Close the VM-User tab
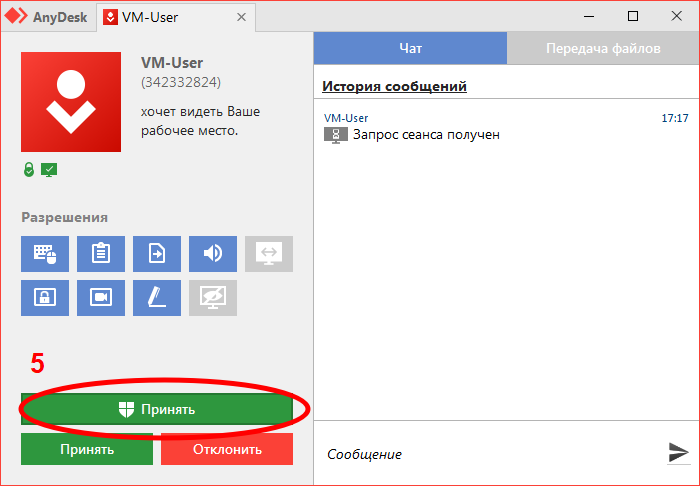The height and width of the screenshot is (486, 700). (x=242, y=17)
